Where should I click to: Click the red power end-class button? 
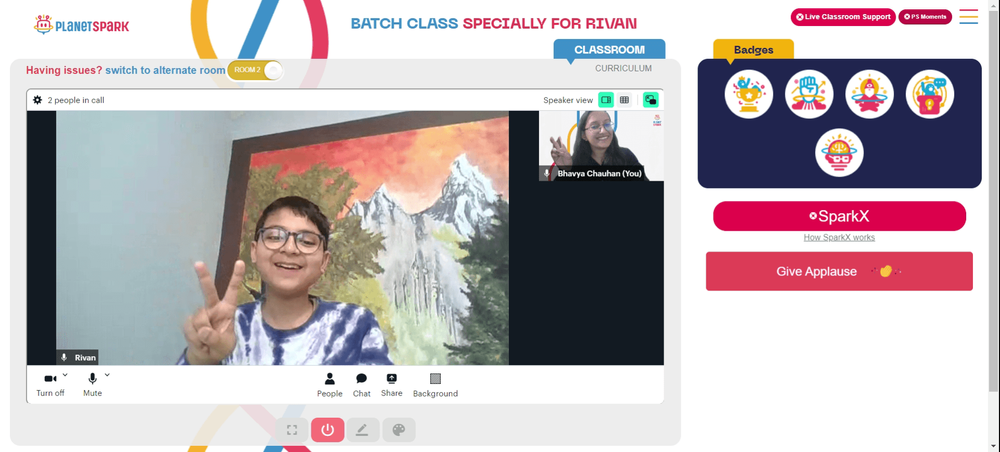point(328,430)
